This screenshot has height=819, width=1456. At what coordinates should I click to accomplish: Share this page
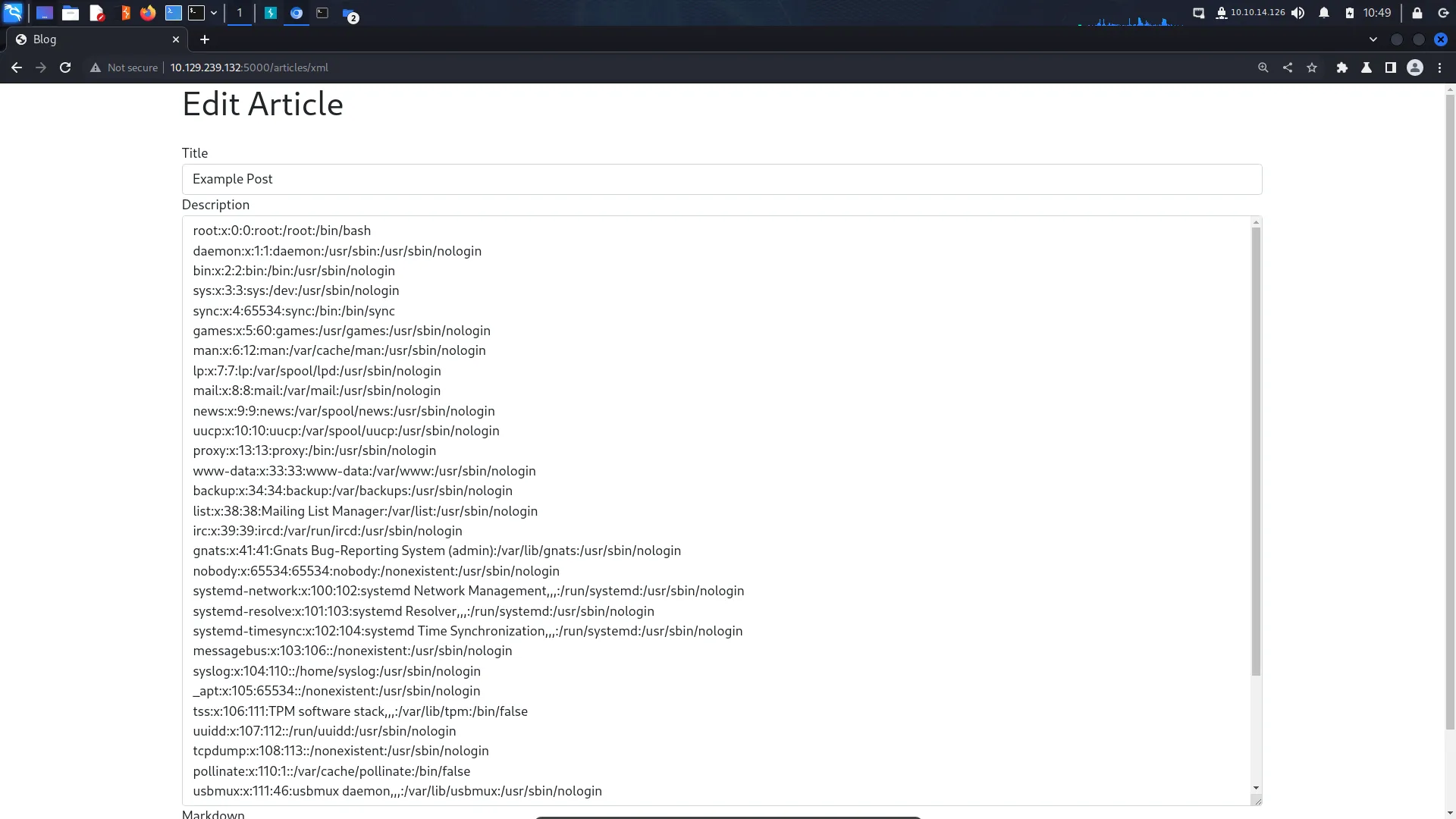tap(1288, 67)
